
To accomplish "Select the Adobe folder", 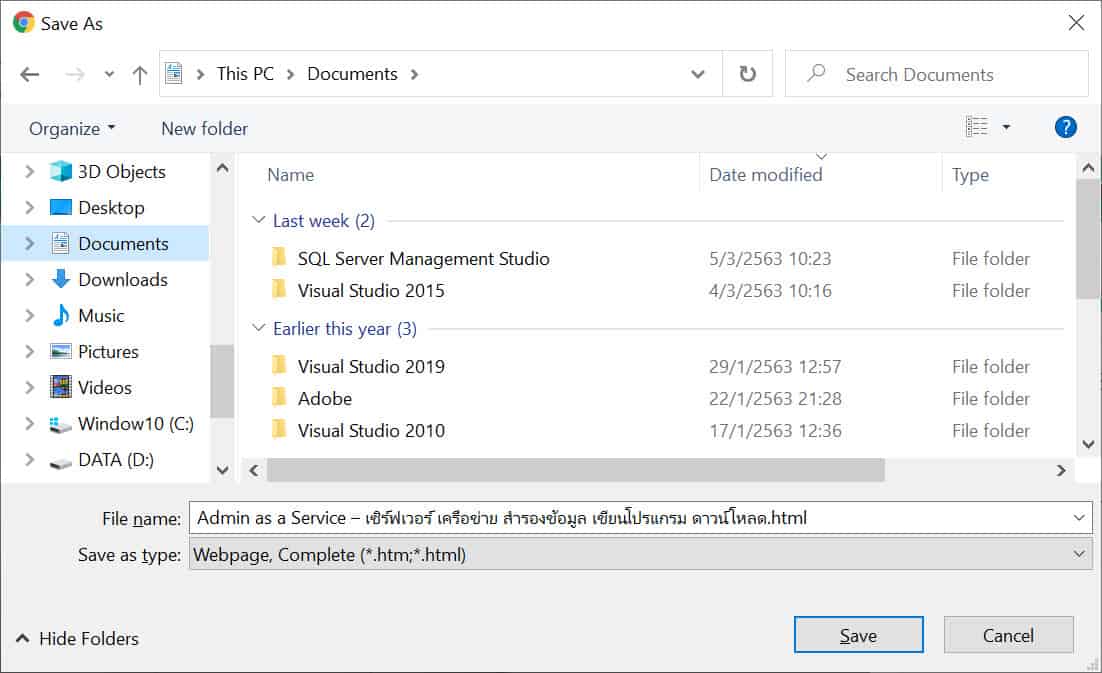I will coord(325,398).
